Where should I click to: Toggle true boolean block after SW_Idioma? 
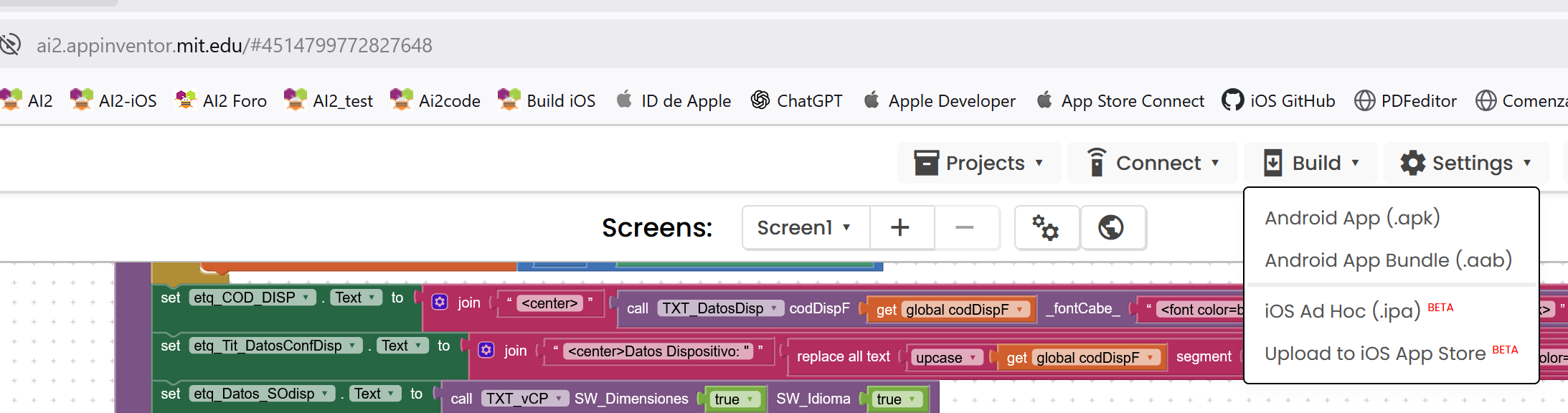pyautogui.click(x=895, y=399)
